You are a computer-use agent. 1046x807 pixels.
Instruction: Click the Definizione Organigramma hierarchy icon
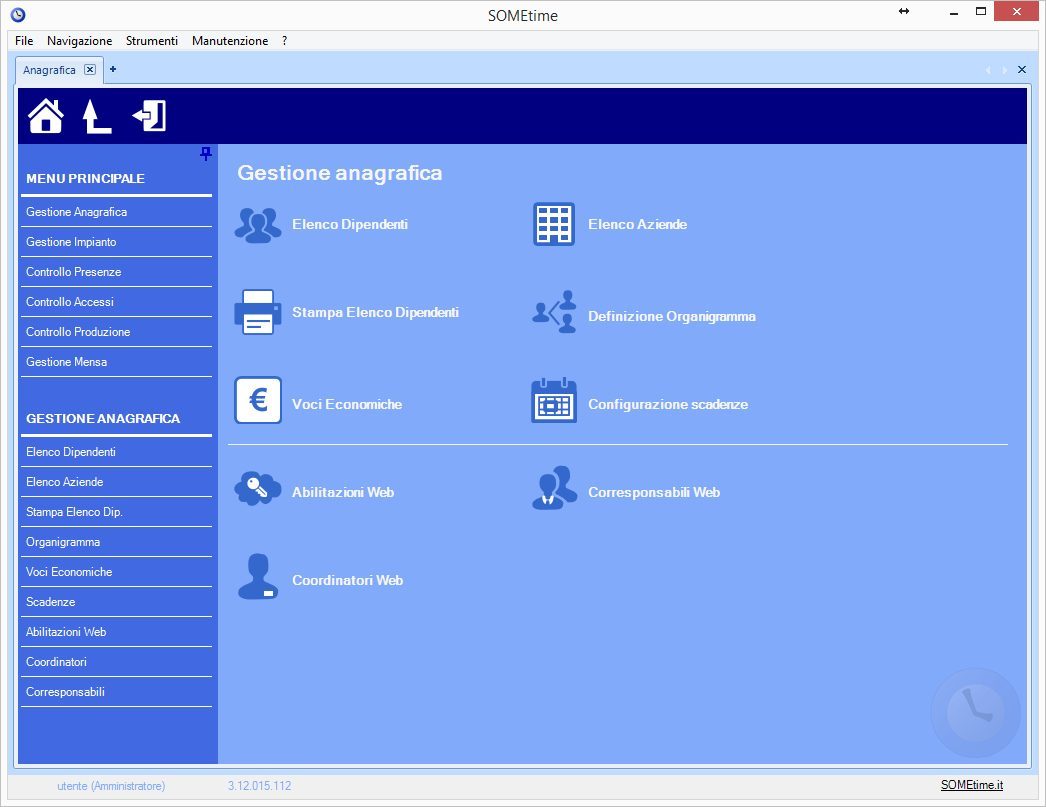click(x=554, y=311)
